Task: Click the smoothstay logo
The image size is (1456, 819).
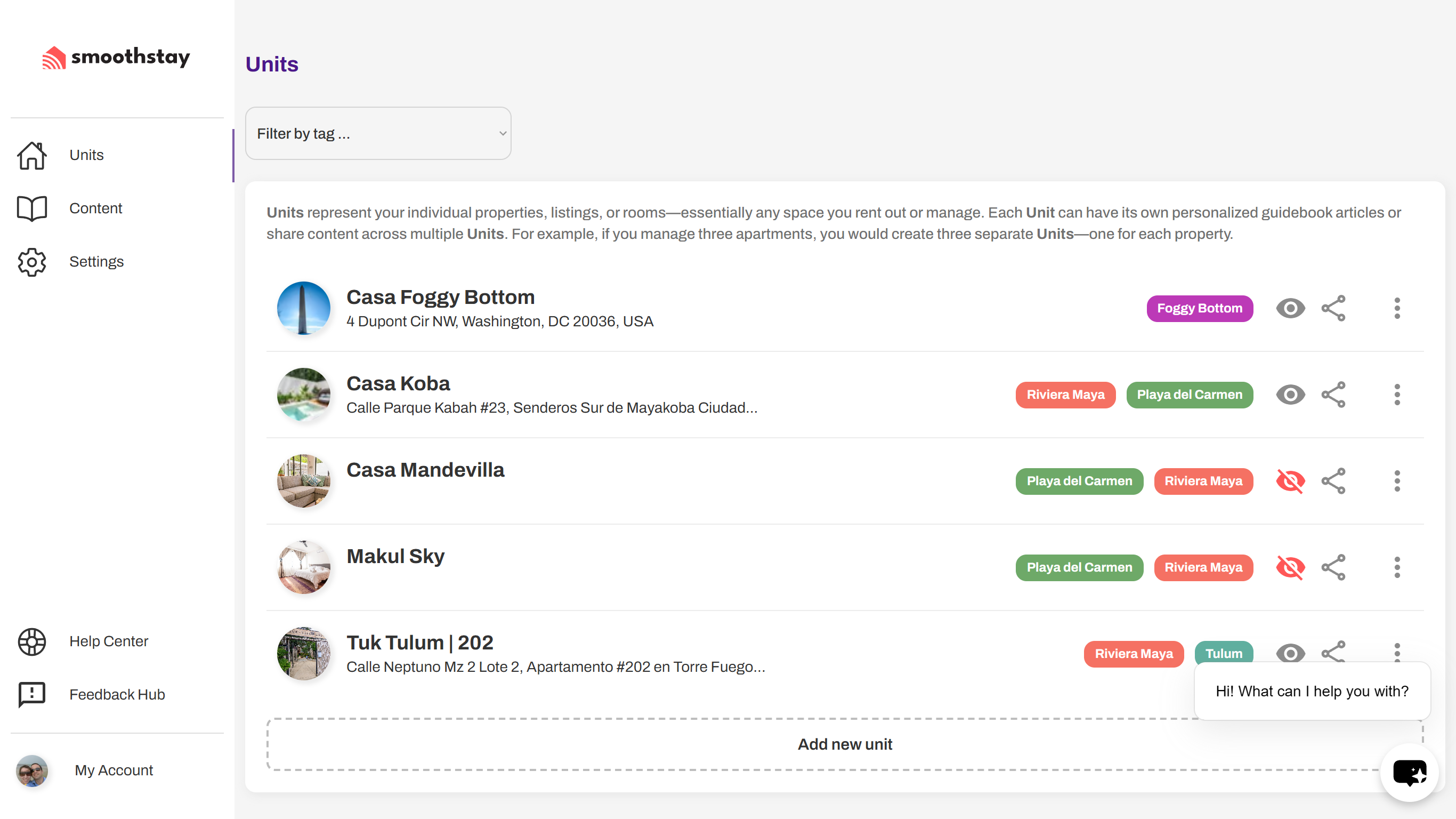Action: point(116,57)
